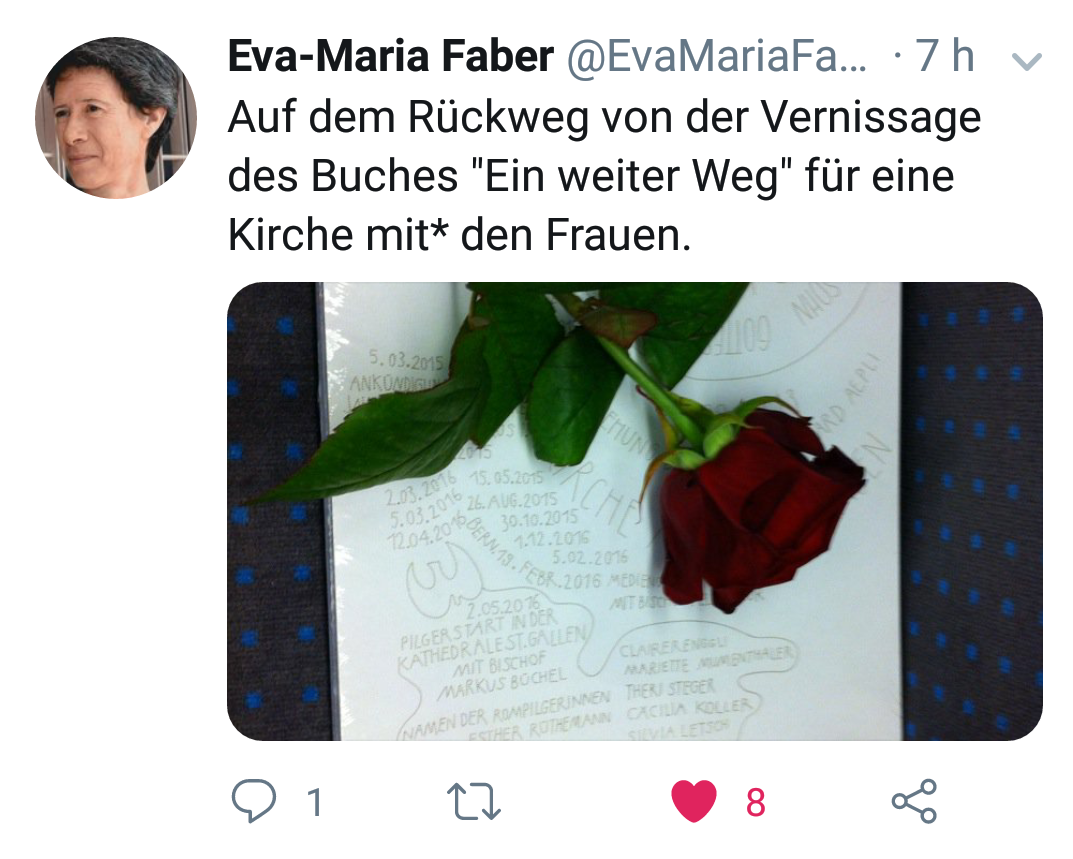
Task: Retweet this post using the retweet icon
Action: tap(474, 802)
